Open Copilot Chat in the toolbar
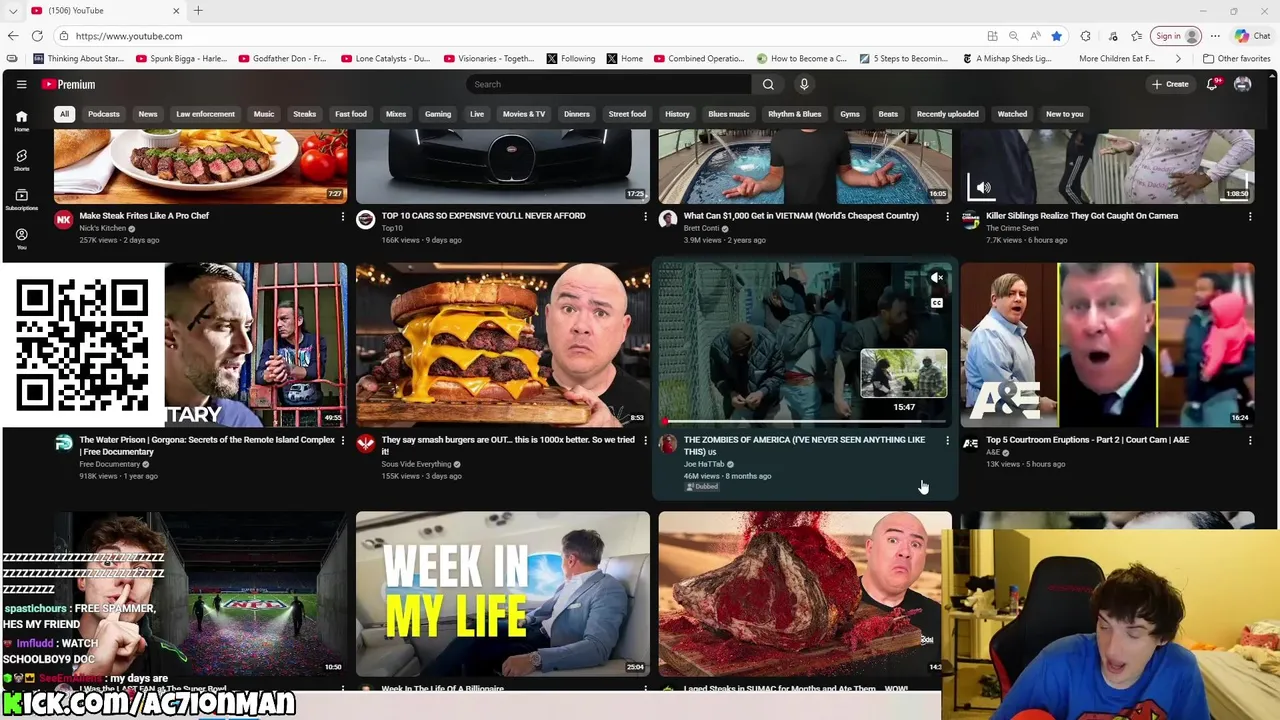Screen dimensions: 1280x720 pos(1252,36)
